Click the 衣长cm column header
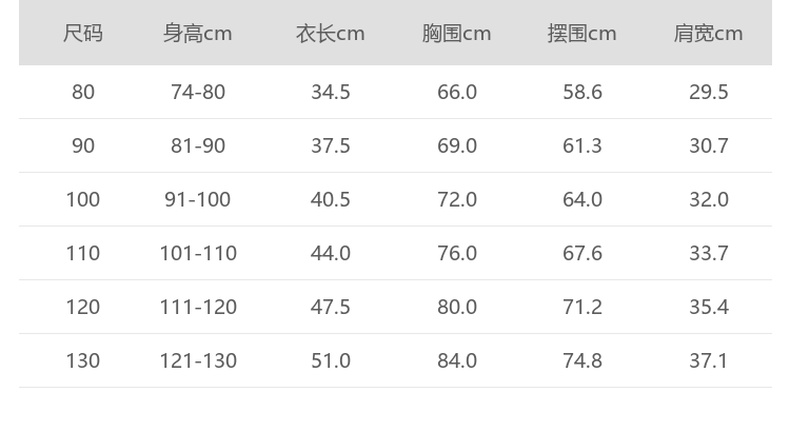Image resolution: width=790 pixels, height=431 pixels. click(330, 34)
